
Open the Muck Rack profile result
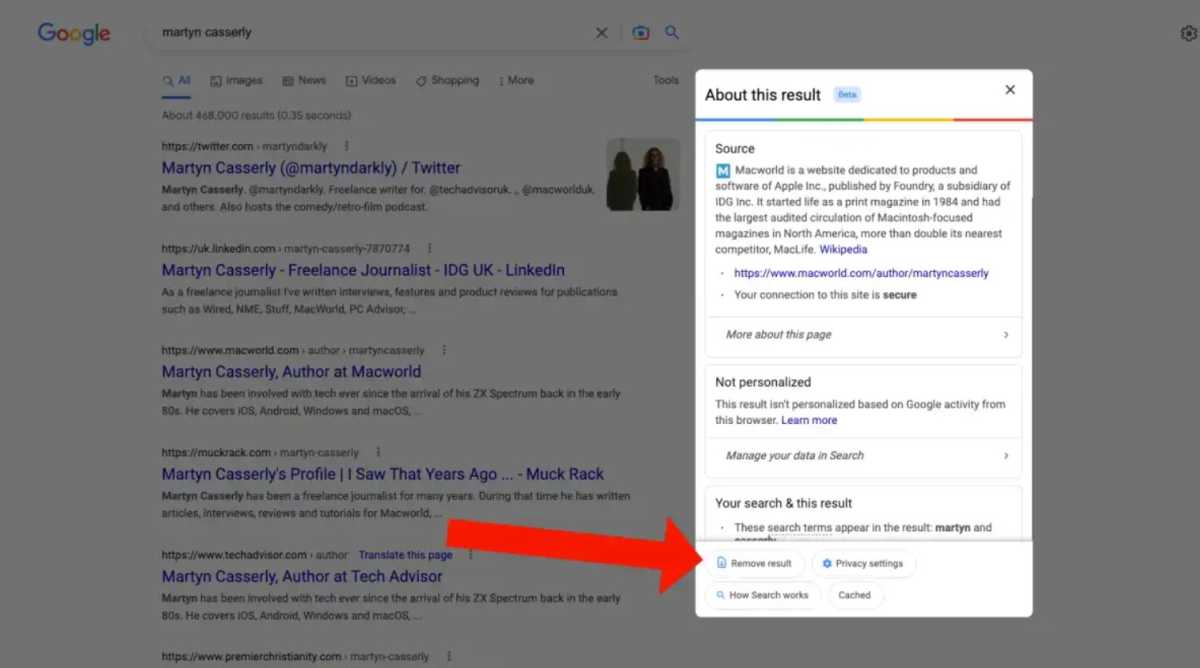(x=383, y=474)
